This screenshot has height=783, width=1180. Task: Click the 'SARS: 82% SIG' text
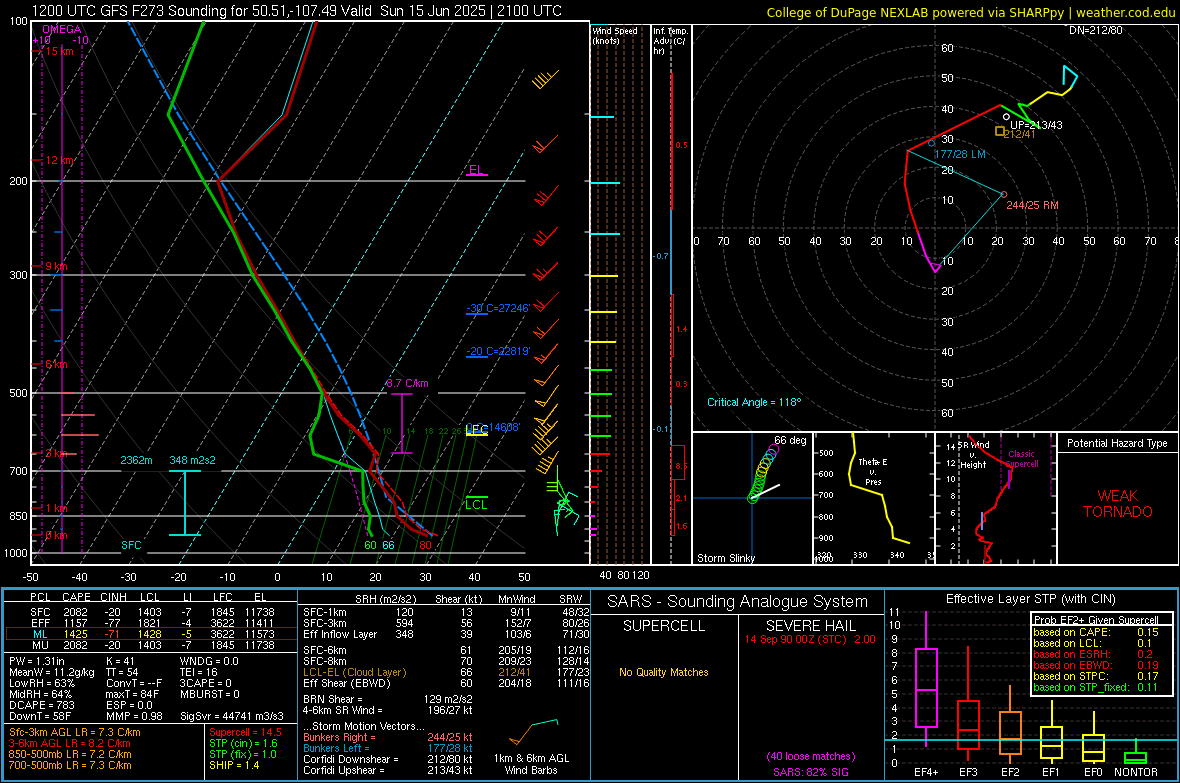[x=810, y=772]
